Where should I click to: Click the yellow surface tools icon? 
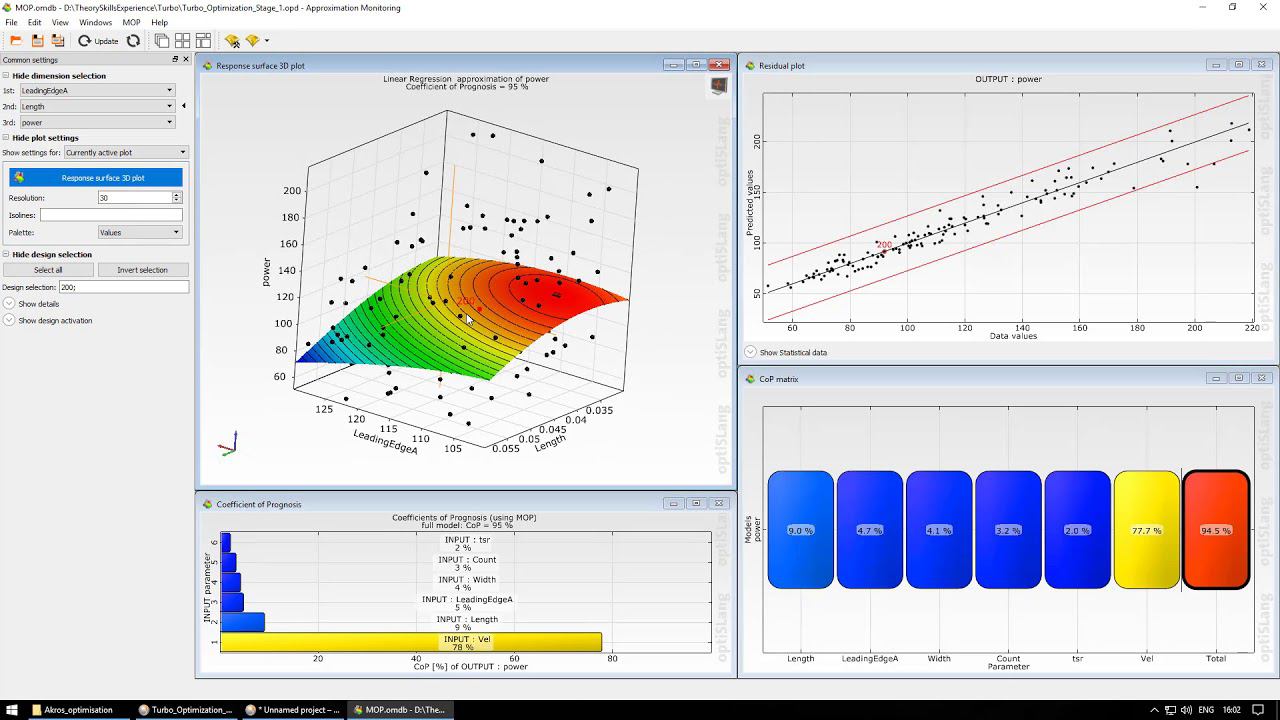pyautogui.click(x=232, y=41)
